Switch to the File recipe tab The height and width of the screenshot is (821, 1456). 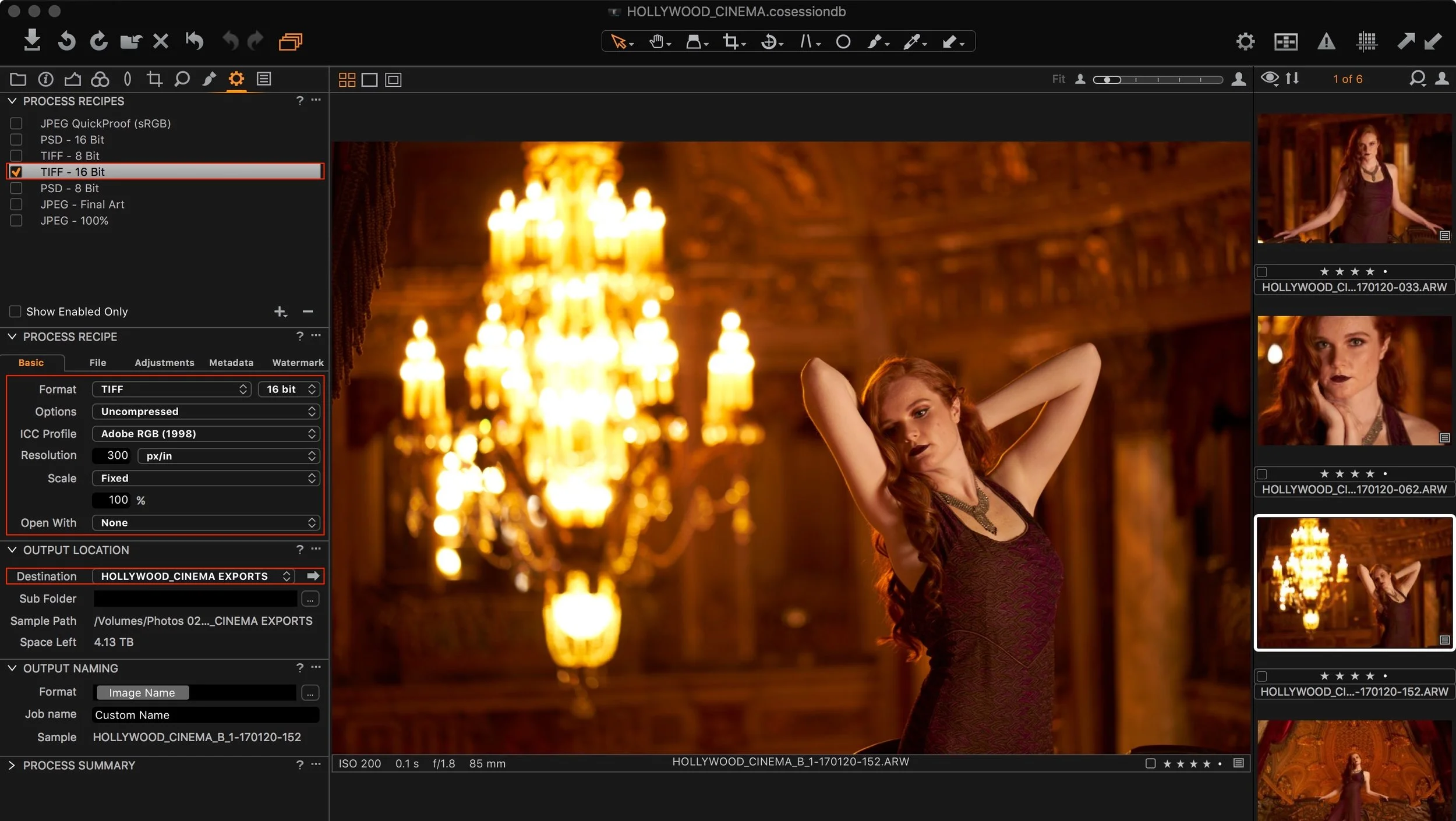point(98,363)
